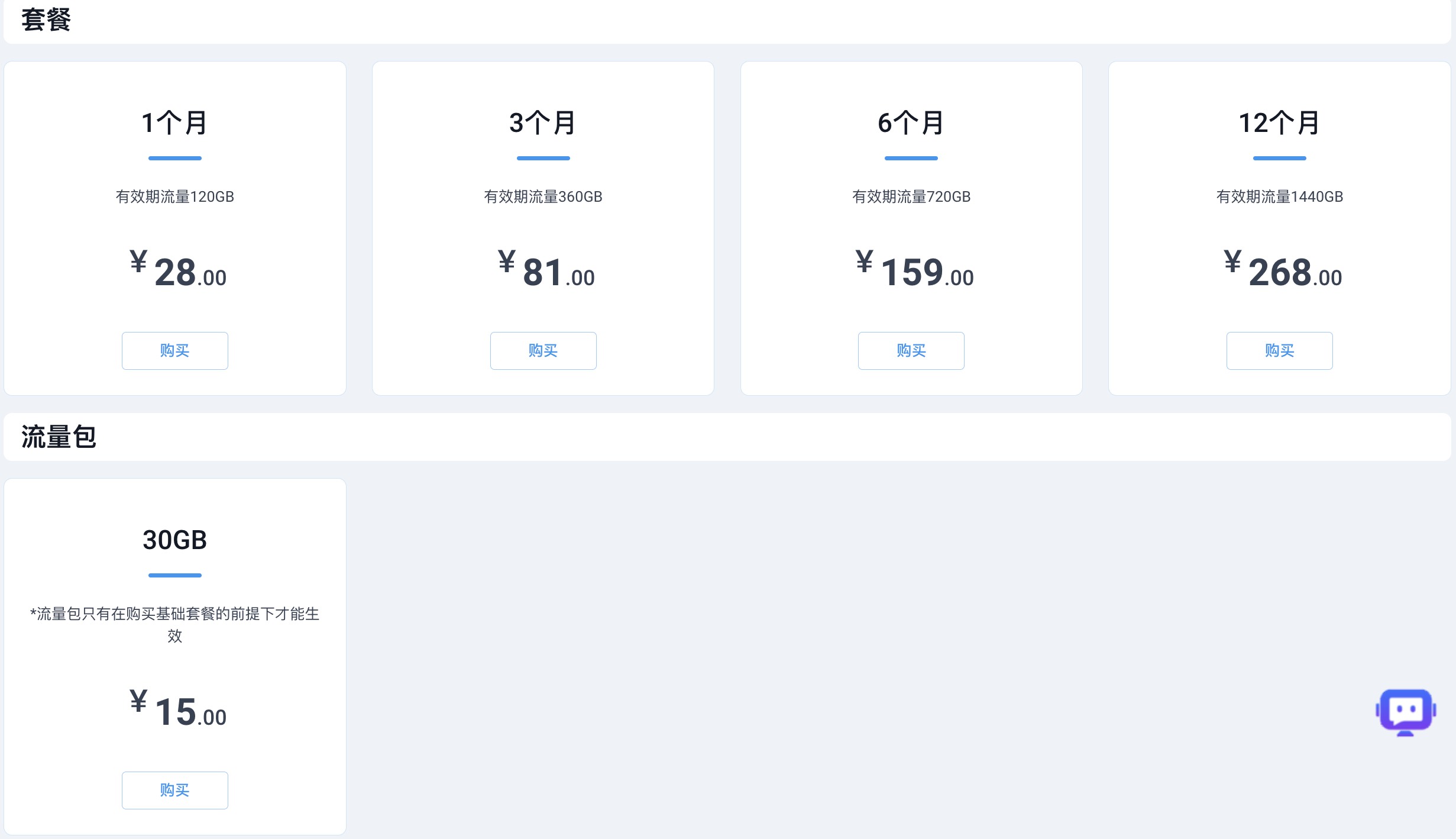Click the ¥28.00 price
The image size is (1456, 839).
pos(179,272)
